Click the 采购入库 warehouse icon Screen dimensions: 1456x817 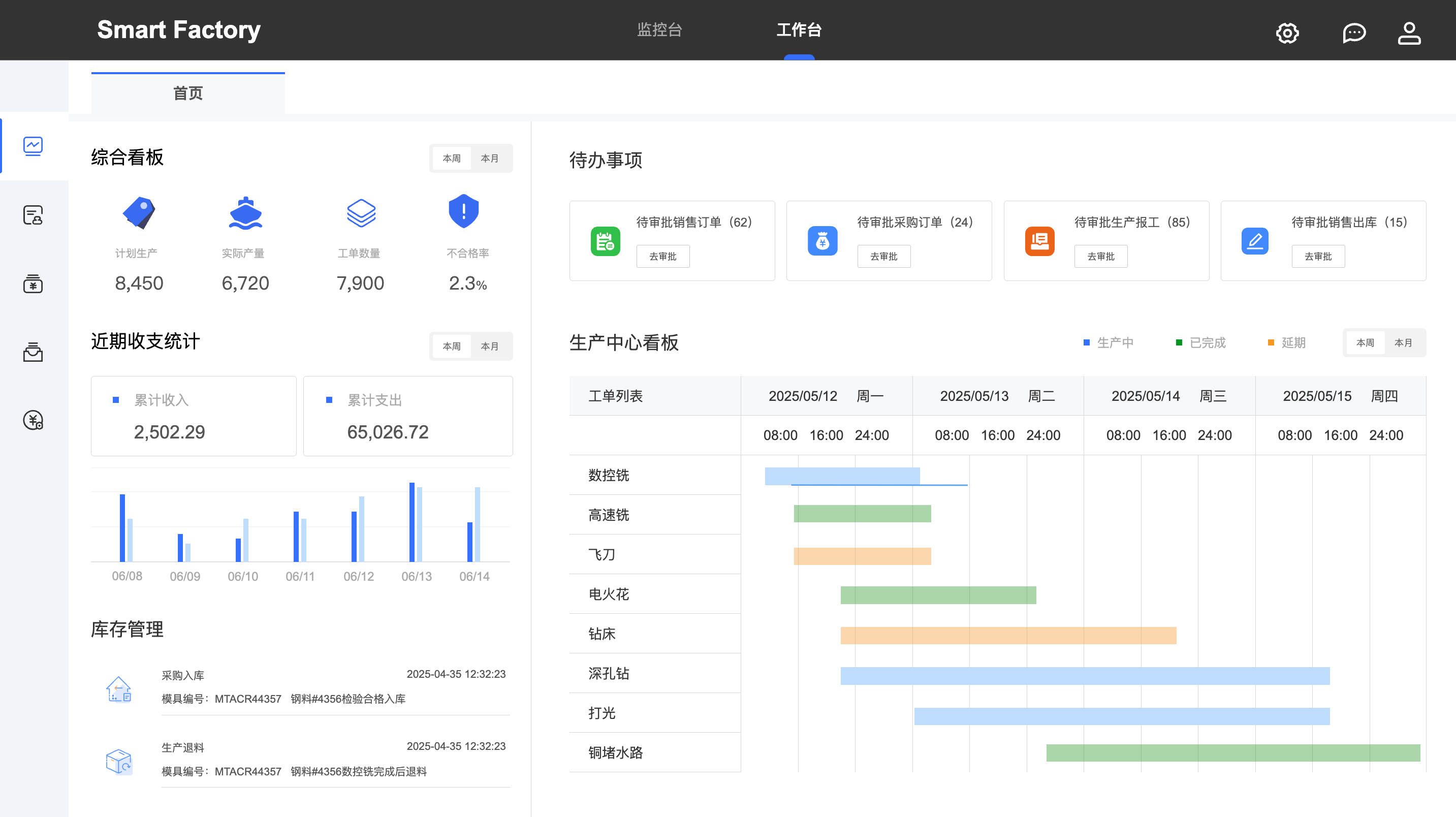click(119, 689)
